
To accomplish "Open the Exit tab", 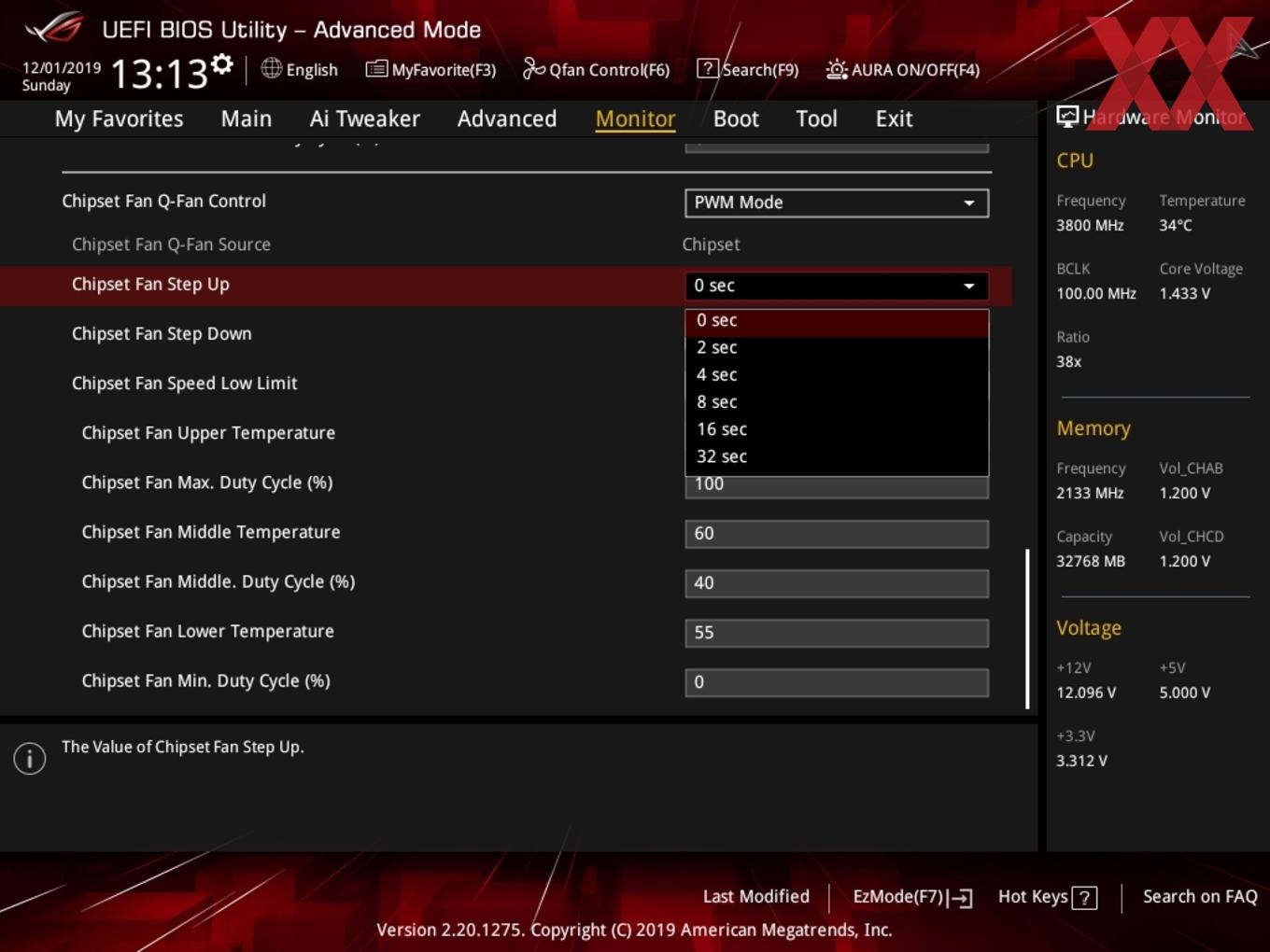I will pyautogui.click(x=894, y=119).
